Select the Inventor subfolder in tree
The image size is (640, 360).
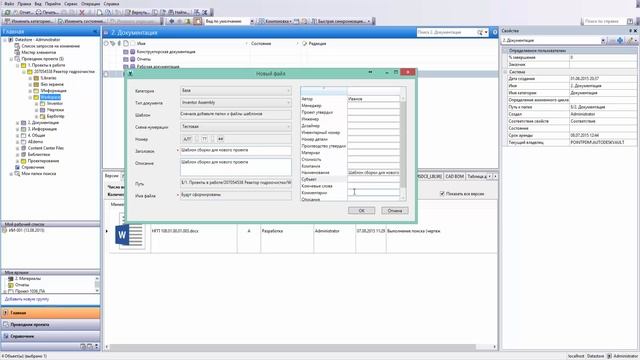pyautogui.click(x=54, y=103)
